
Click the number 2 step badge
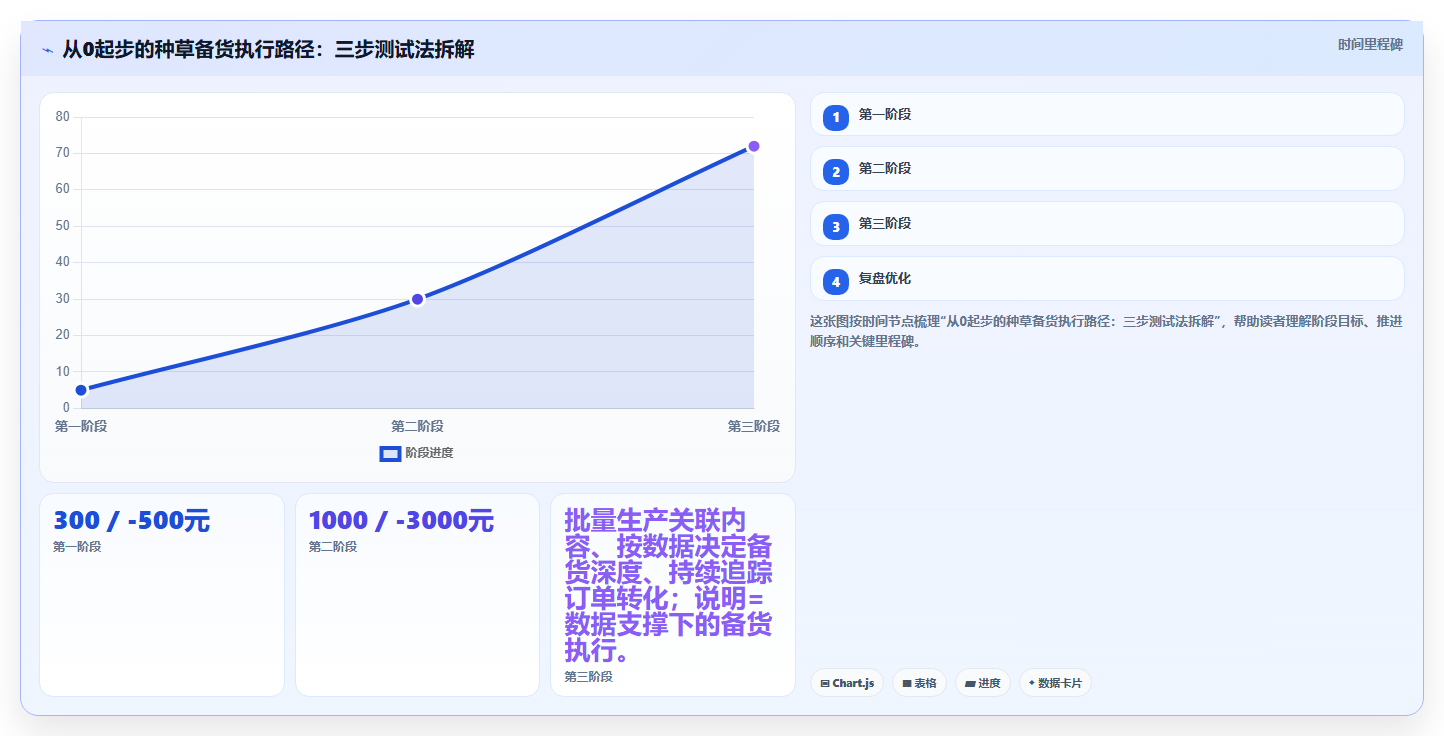pyautogui.click(x=836, y=172)
